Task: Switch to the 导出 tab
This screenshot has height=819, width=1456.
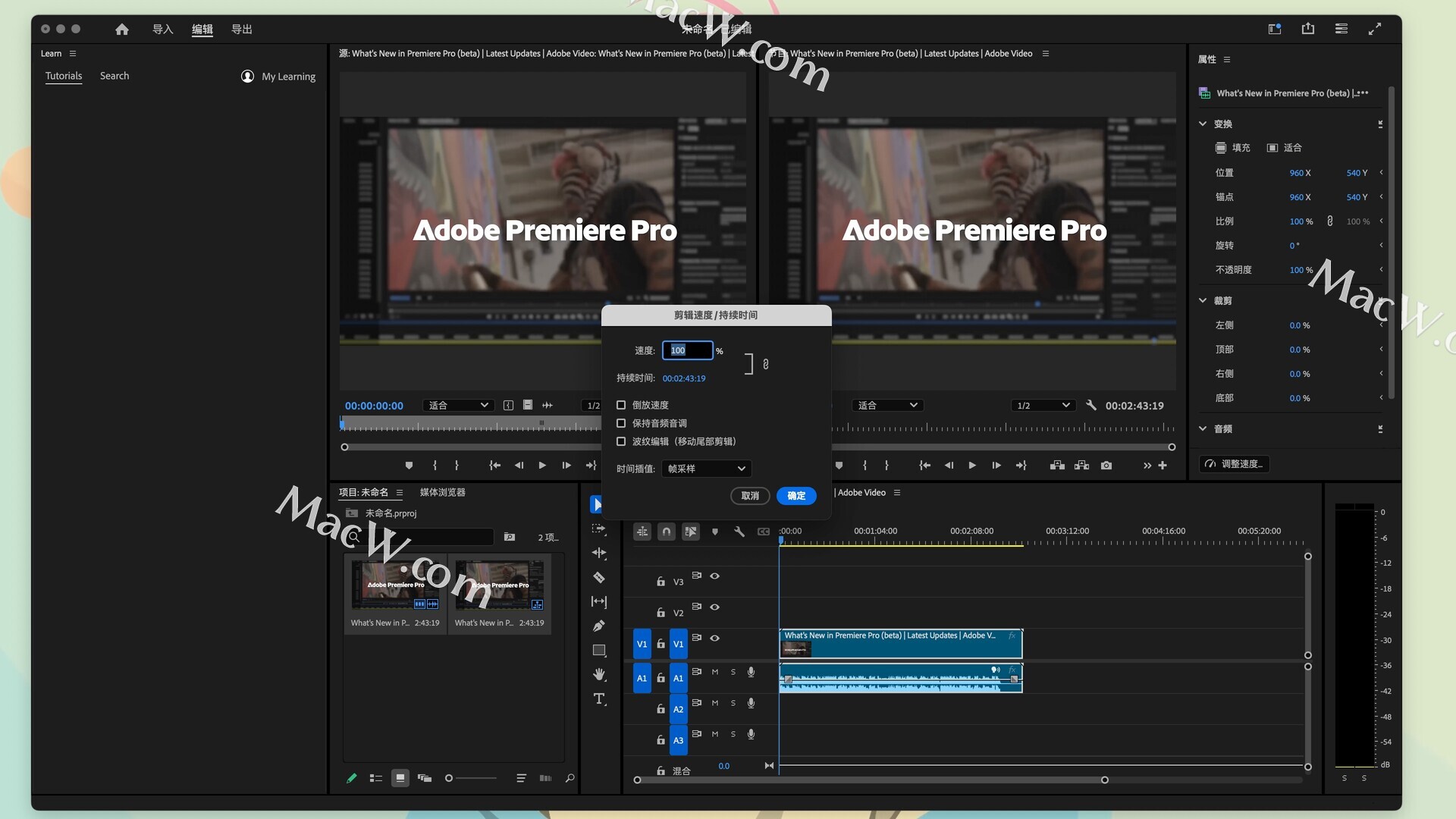Action: pyautogui.click(x=242, y=29)
